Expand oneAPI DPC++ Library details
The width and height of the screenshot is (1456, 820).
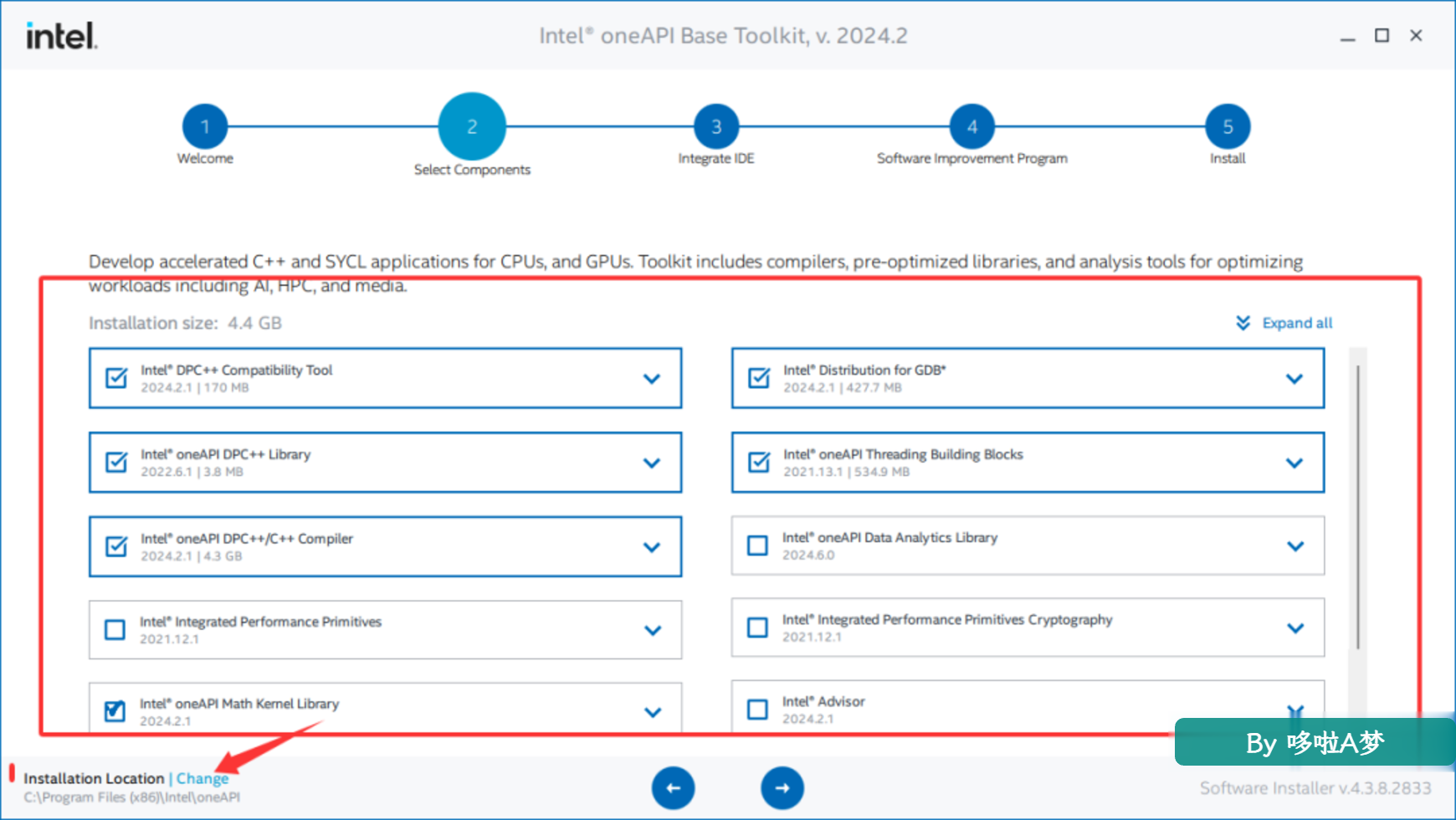click(652, 463)
